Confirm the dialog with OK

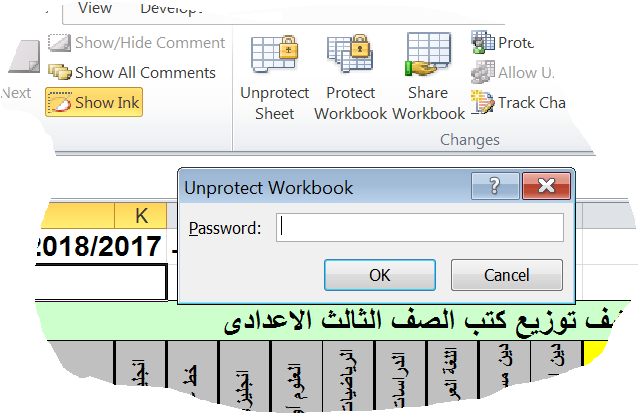coord(380,275)
